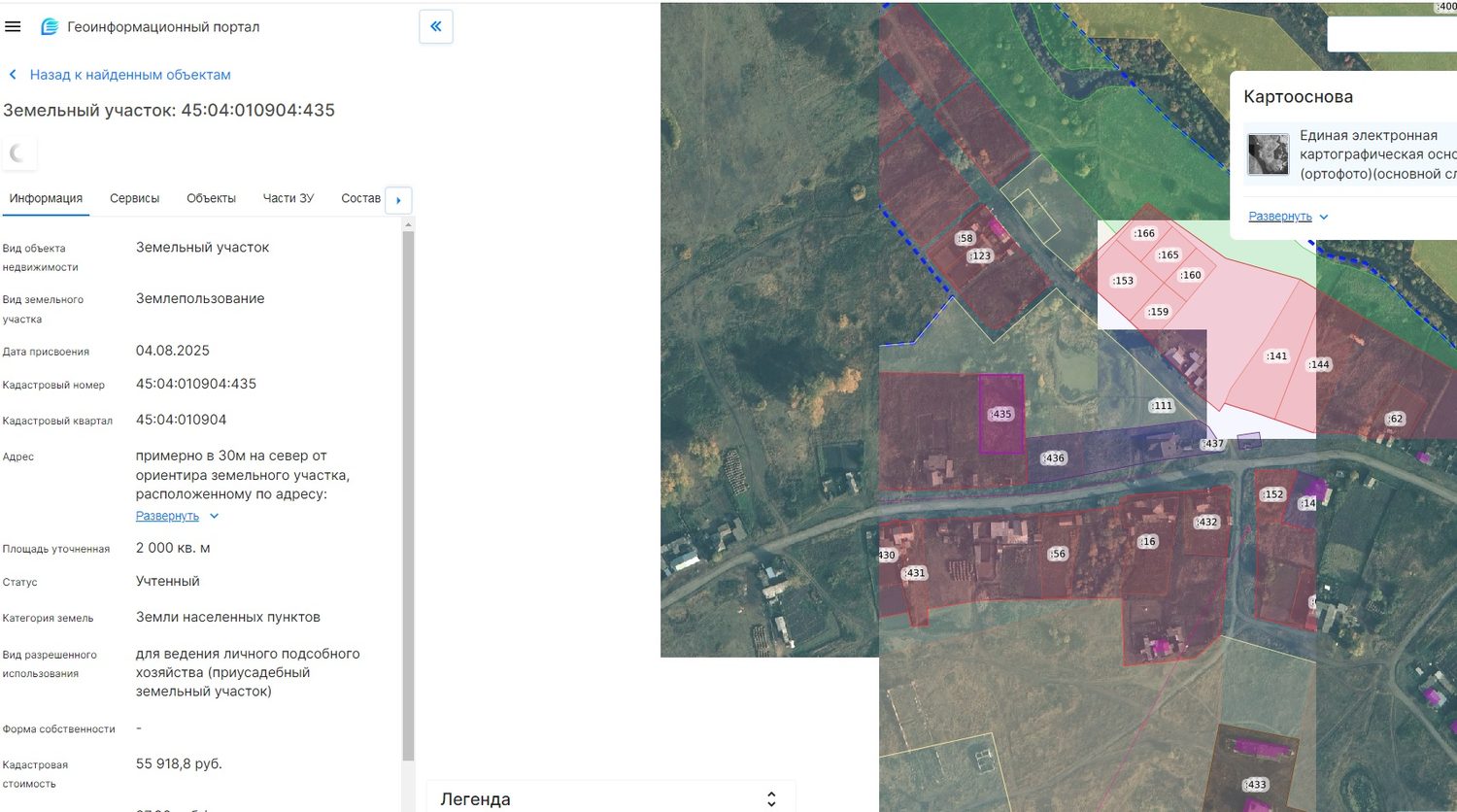Click the cadastral cost 55 918,8 руб.
The width and height of the screenshot is (1457, 812).
[179, 763]
